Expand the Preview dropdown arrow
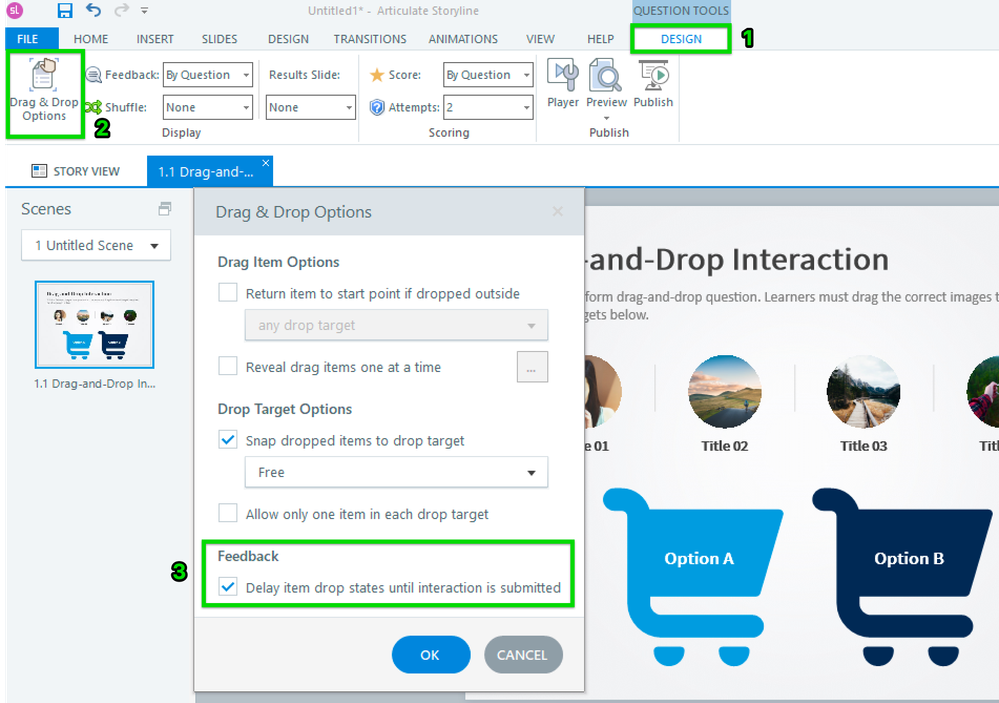The width and height of the screenshot is (999, 703). [x=606, y=118]
